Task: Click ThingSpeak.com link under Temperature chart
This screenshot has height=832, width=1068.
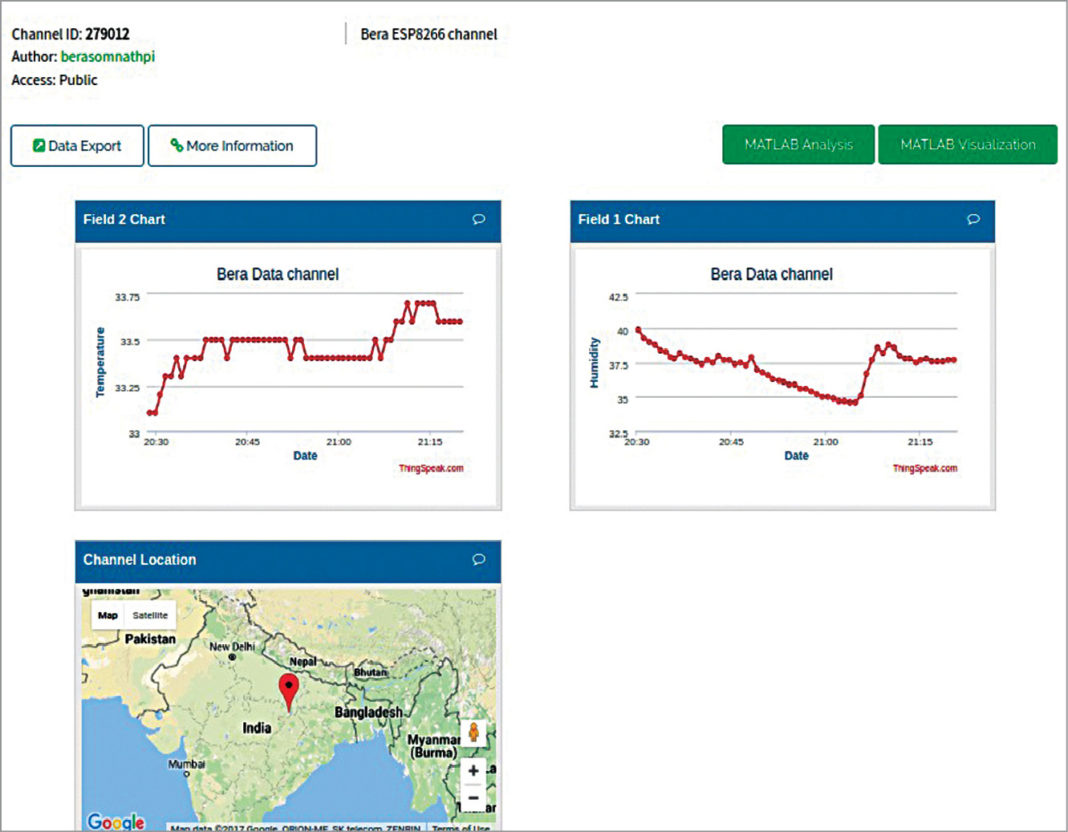Action: 432,468
